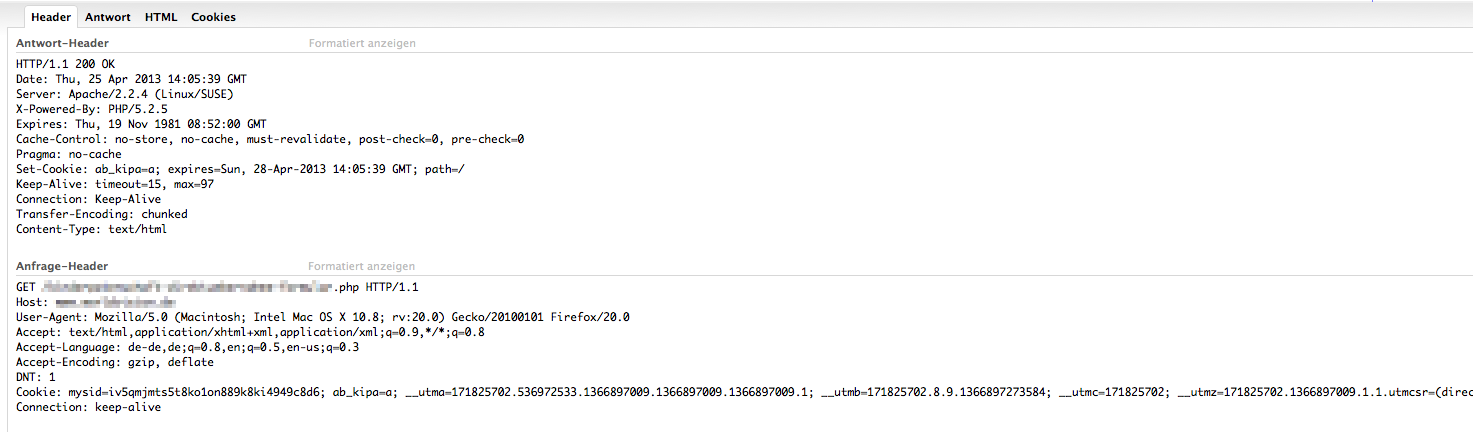Viewport: 1473px width, 432px height.
Task: Click the Content-Type: text/html line
Action: (91, 229)
